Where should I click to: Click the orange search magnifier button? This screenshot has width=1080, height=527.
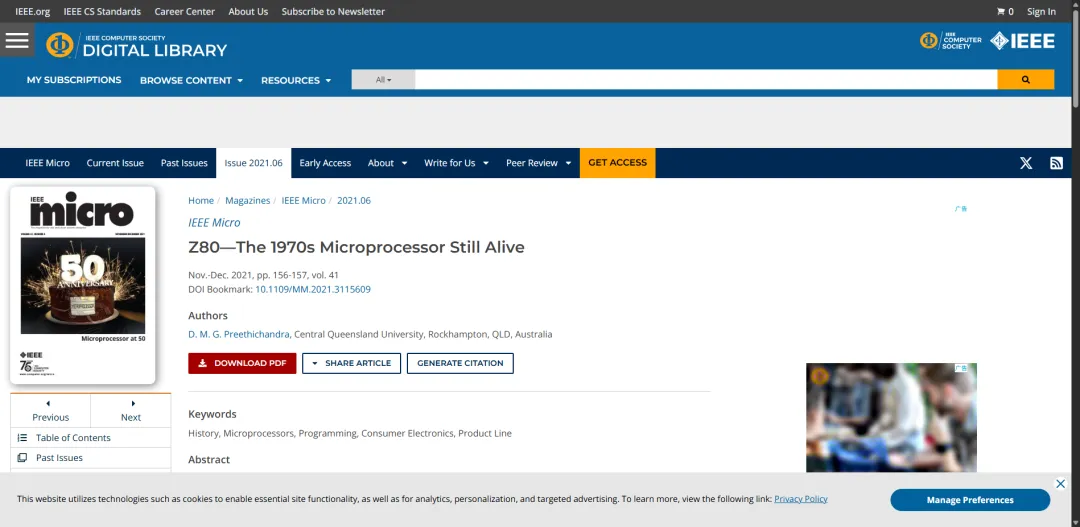tap(1026, 80)
